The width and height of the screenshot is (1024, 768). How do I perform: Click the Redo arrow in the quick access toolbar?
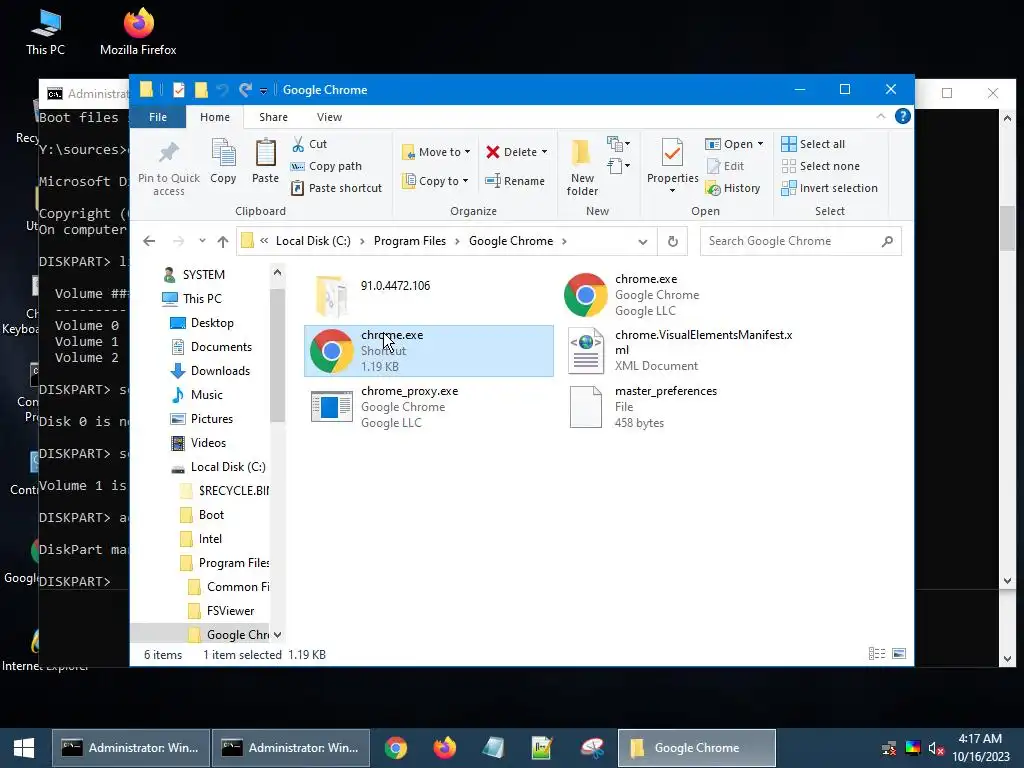point(246,89)
